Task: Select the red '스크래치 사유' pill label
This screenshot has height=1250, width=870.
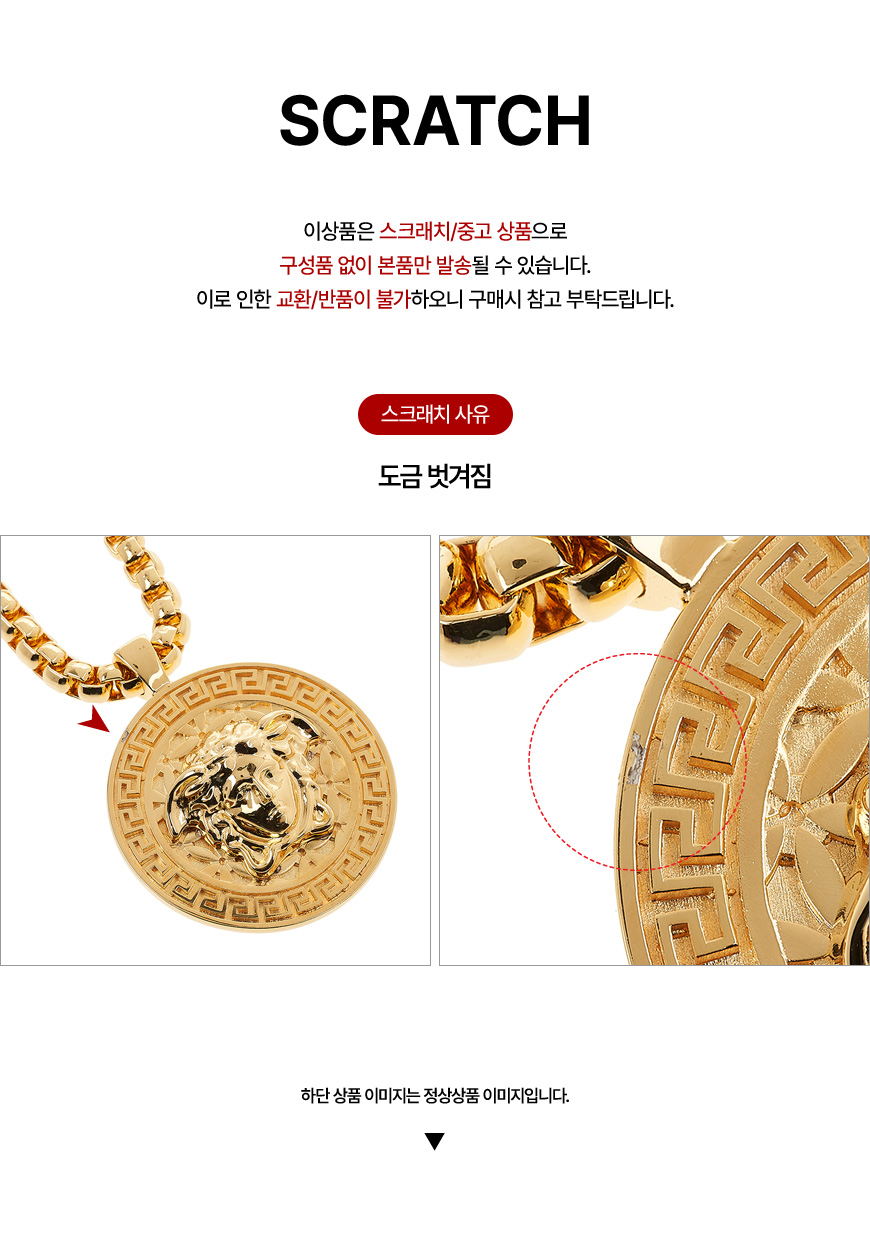Action: point(435,414)
